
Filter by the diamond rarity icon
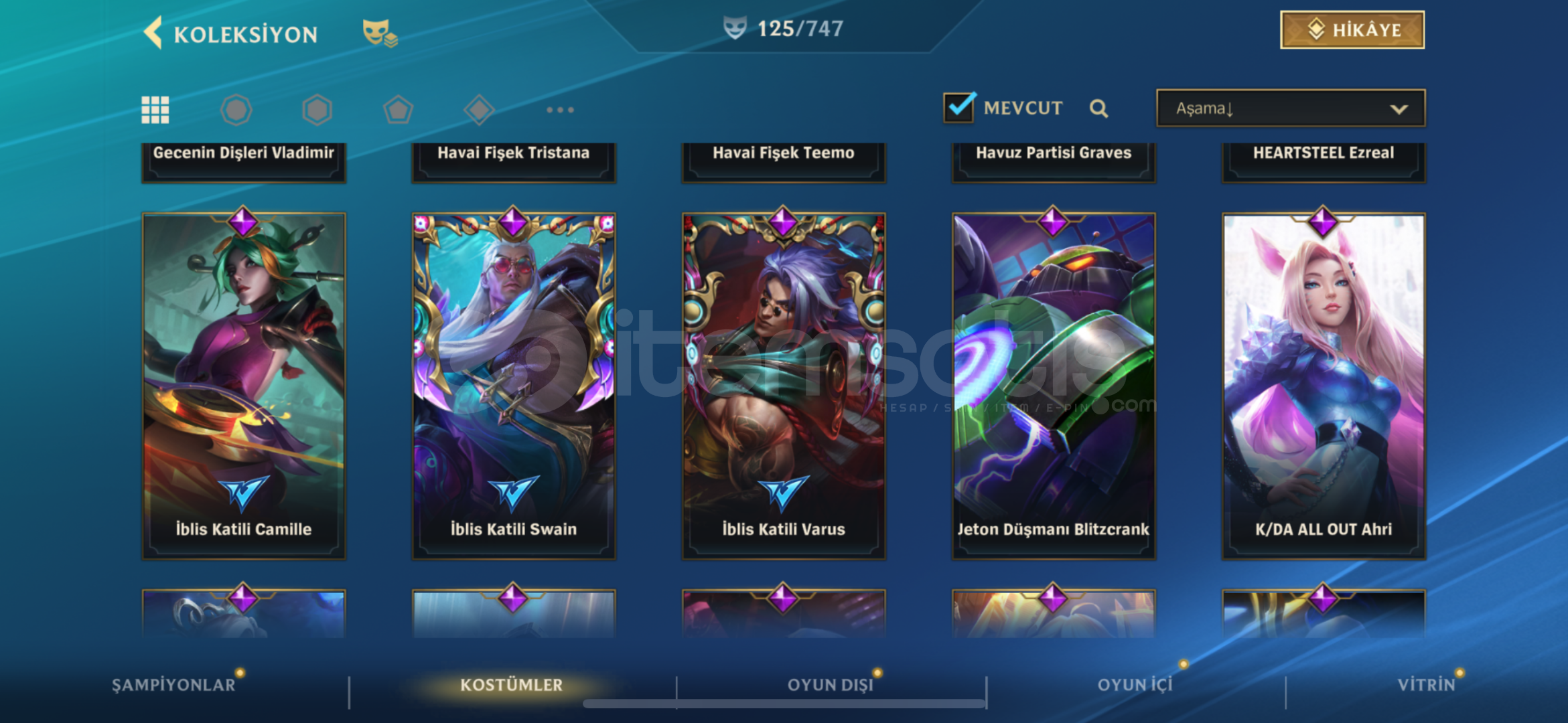(x=479, y=110)
